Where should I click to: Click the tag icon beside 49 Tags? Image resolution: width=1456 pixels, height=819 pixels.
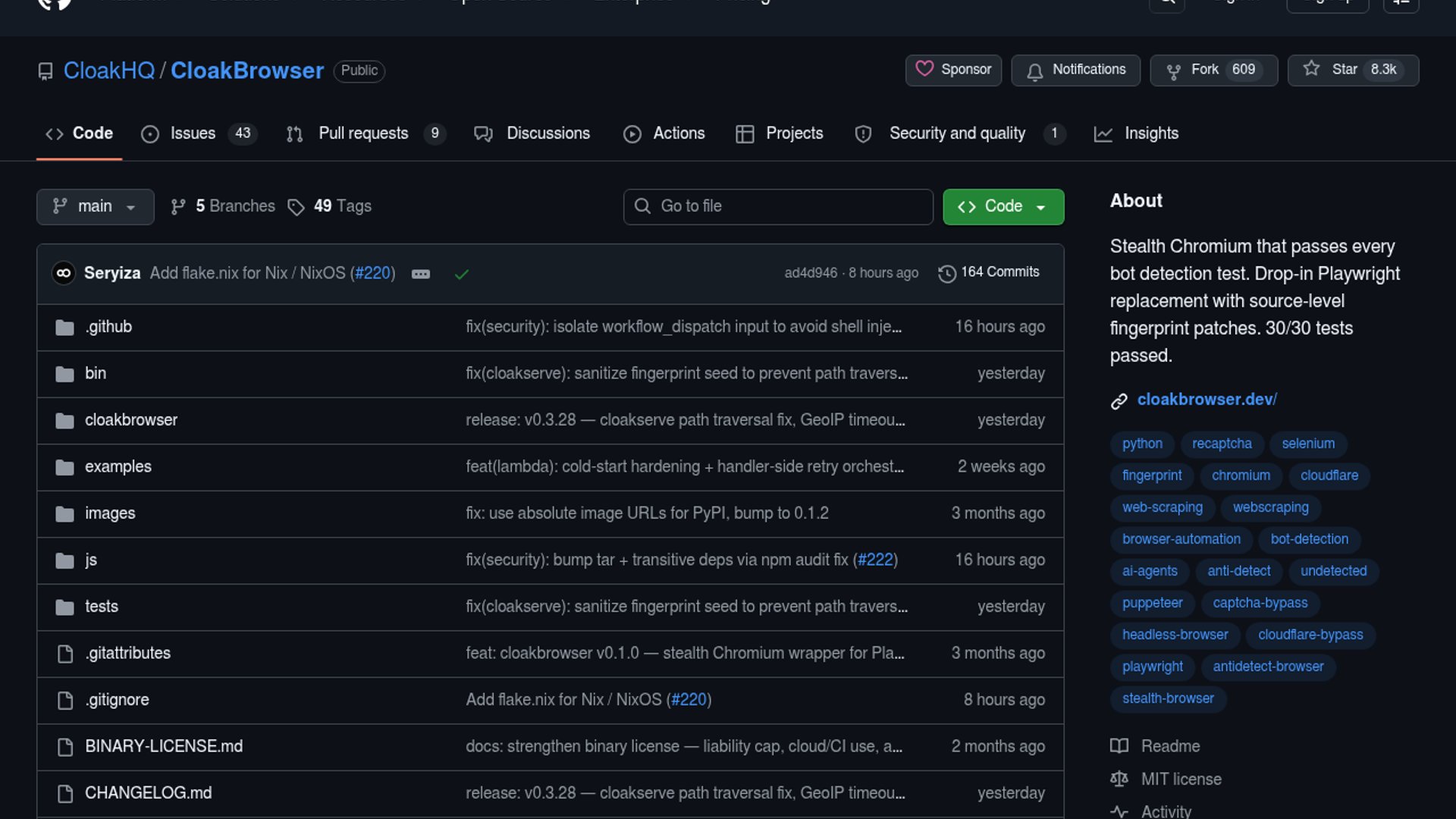click(296, 207)
